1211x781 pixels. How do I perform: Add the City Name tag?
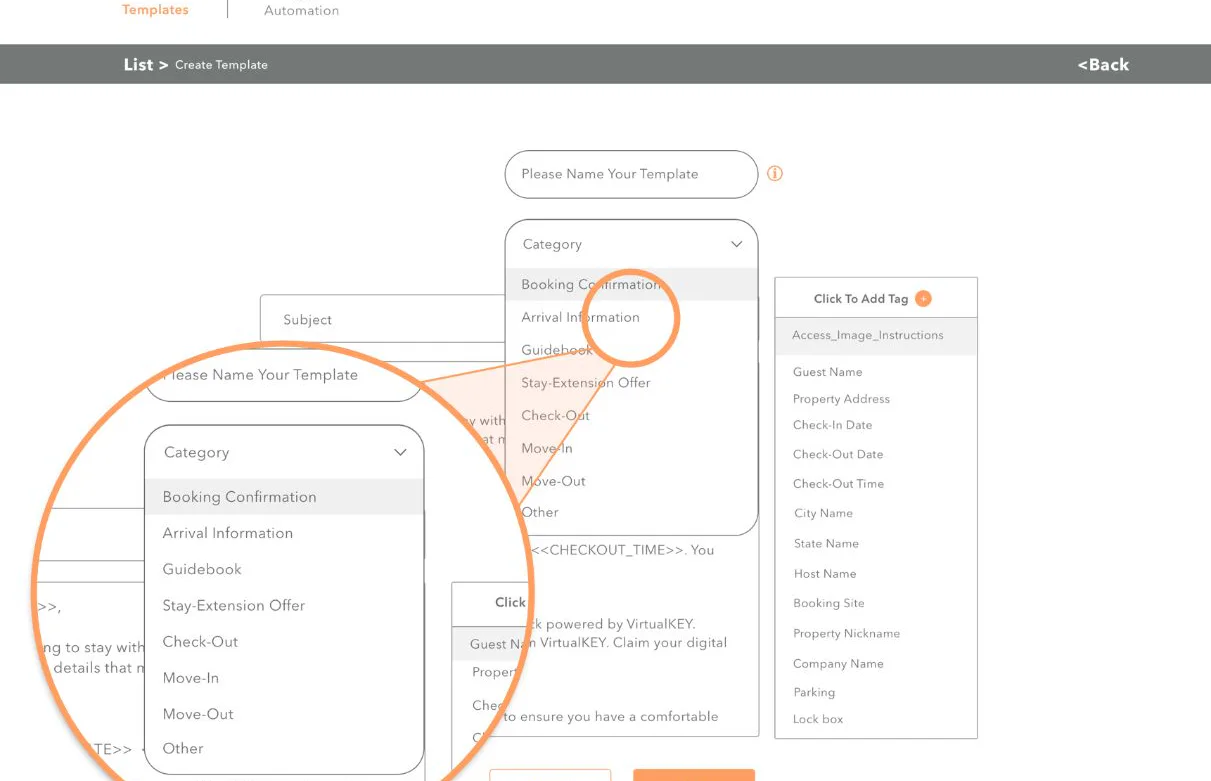click(x=823, y=513)
